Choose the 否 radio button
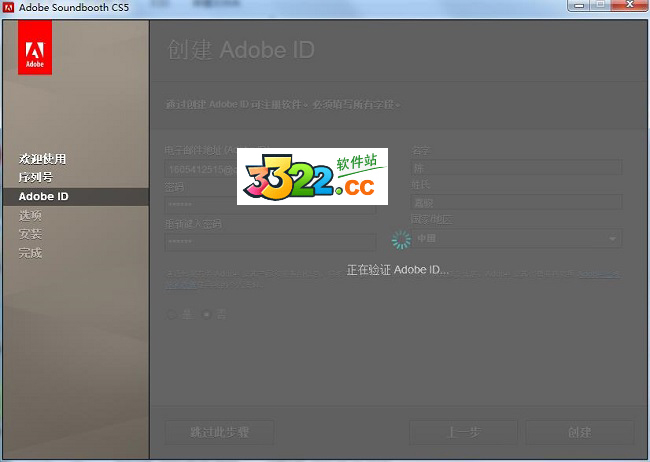Image resolution: width=650 pixels, height=462 pixels. click(207, 315)
